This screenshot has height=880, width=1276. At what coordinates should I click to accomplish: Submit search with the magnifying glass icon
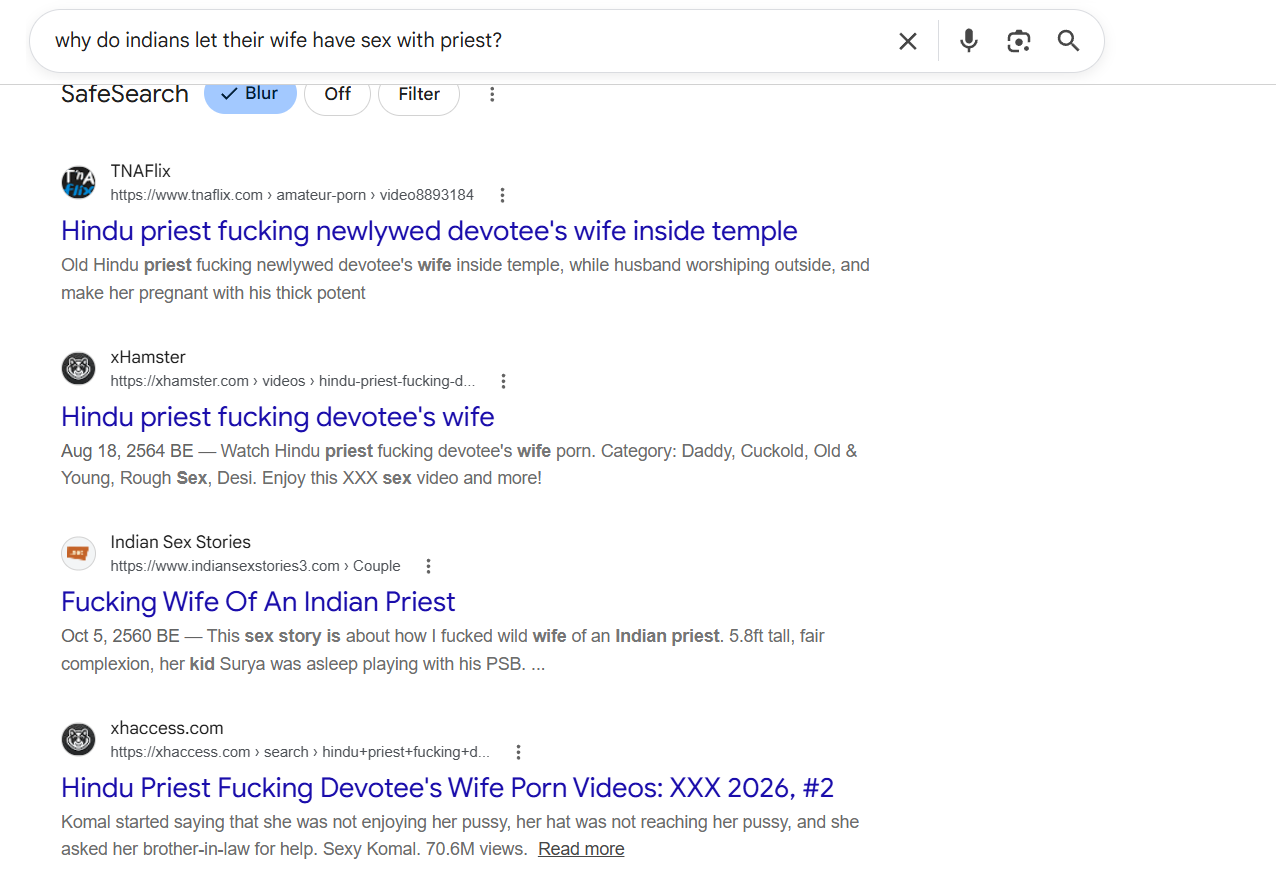[1068, 41]
